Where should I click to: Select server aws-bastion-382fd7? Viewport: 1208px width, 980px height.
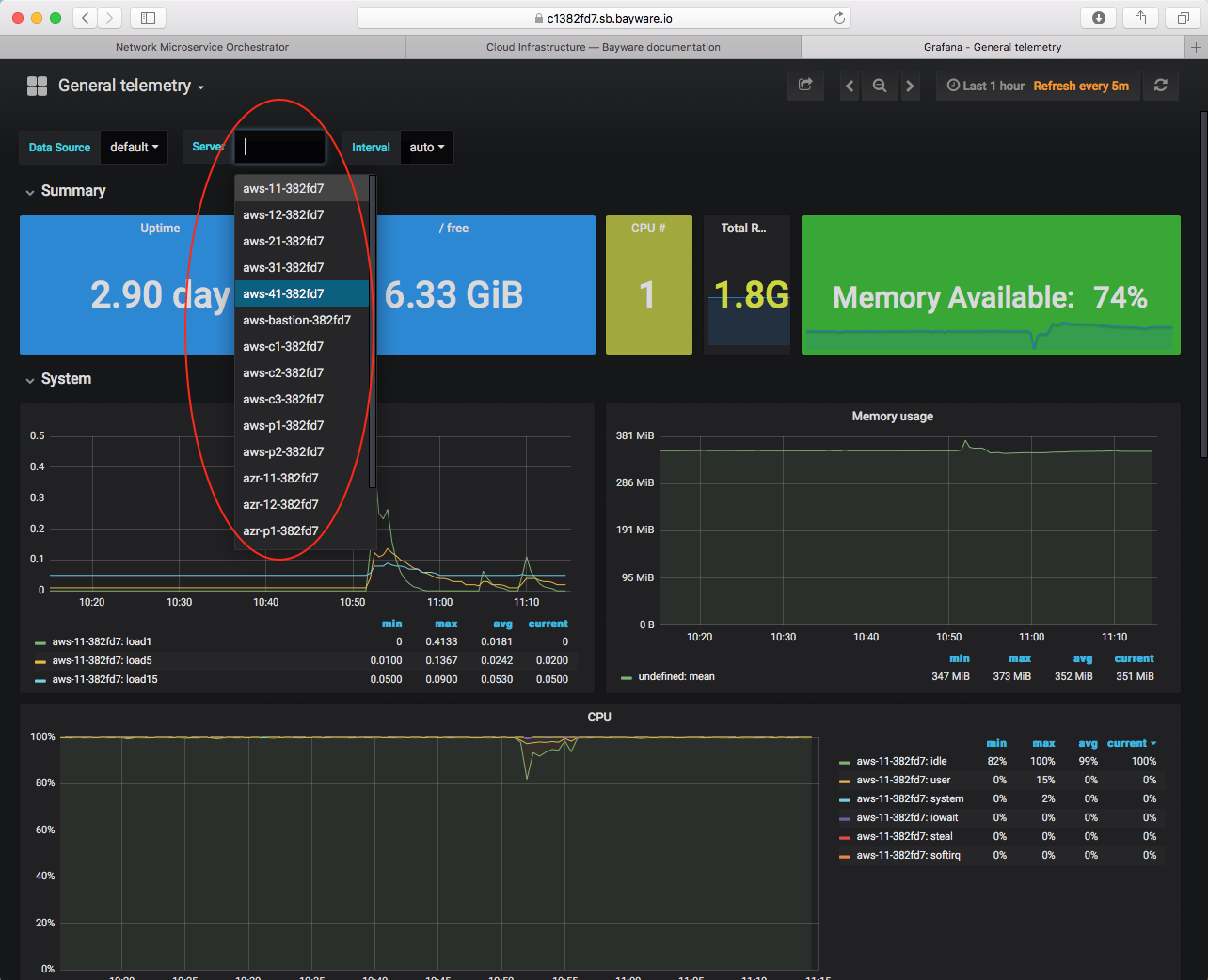coord(302,320)
